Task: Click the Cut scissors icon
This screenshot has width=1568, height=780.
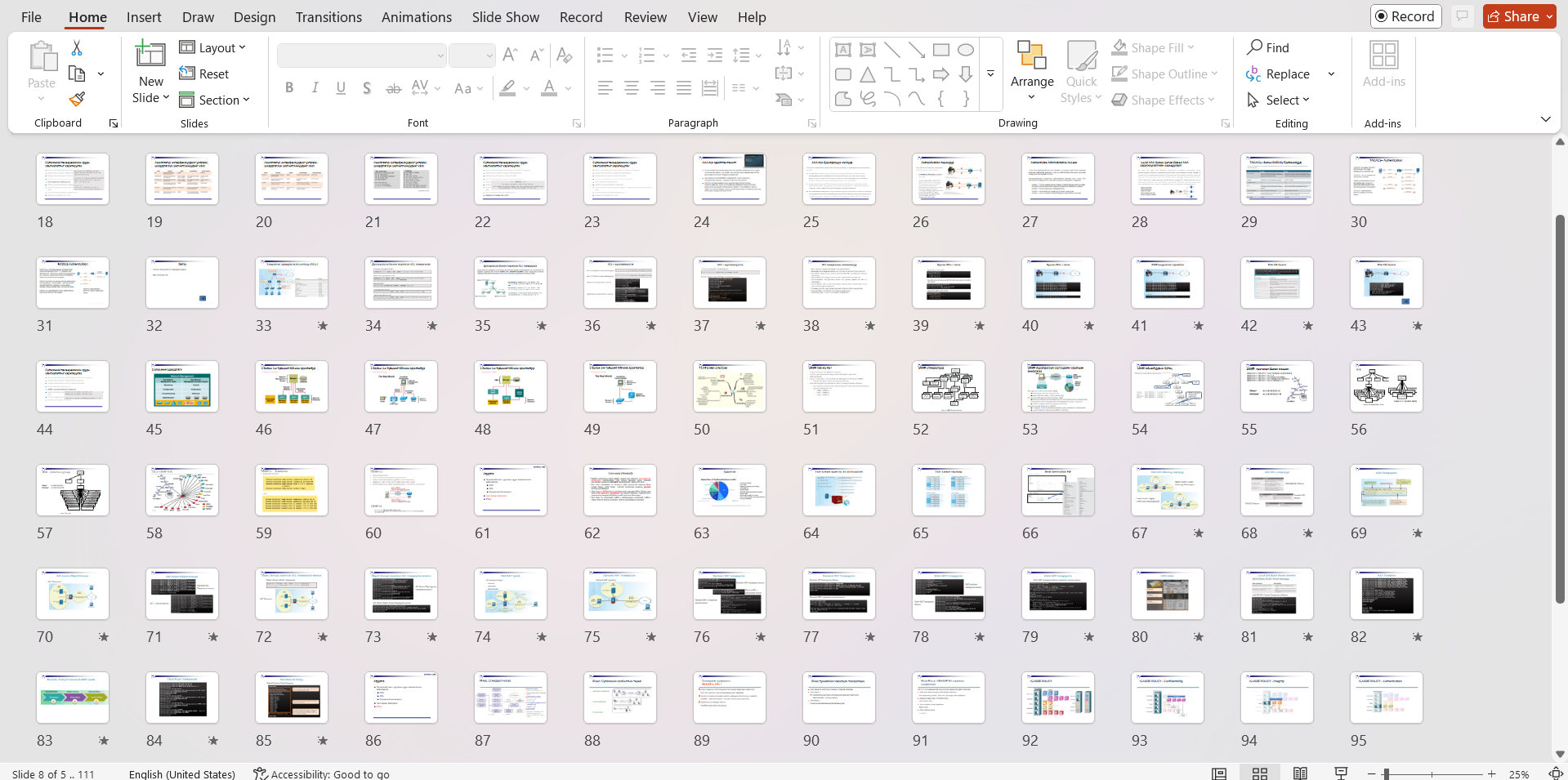Action: [77, 48]
